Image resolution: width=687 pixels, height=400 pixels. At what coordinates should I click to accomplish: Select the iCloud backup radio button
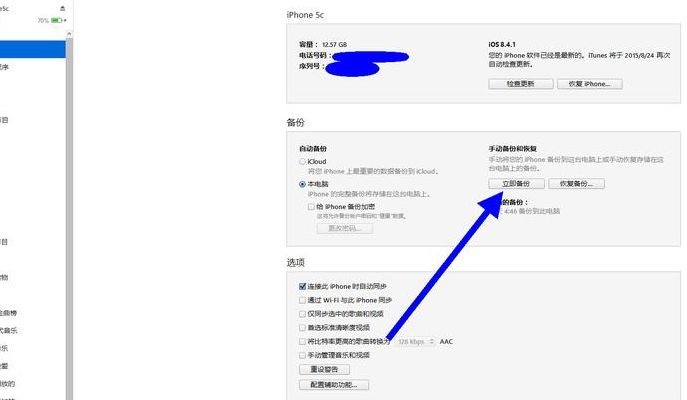click(302, 162)
